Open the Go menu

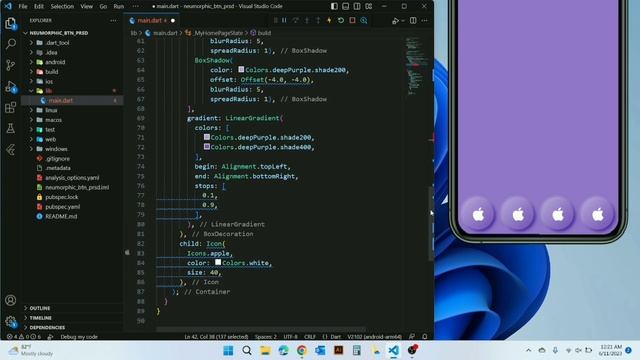click(103, 6)
